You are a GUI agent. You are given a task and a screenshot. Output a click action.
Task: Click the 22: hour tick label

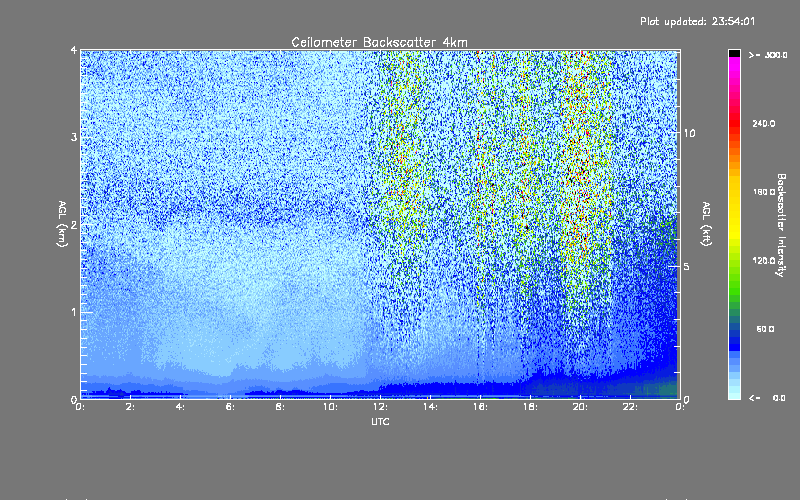630,407
